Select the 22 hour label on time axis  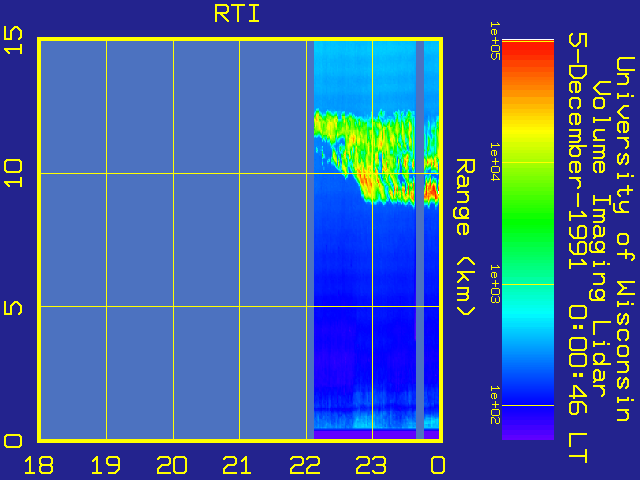304,465
